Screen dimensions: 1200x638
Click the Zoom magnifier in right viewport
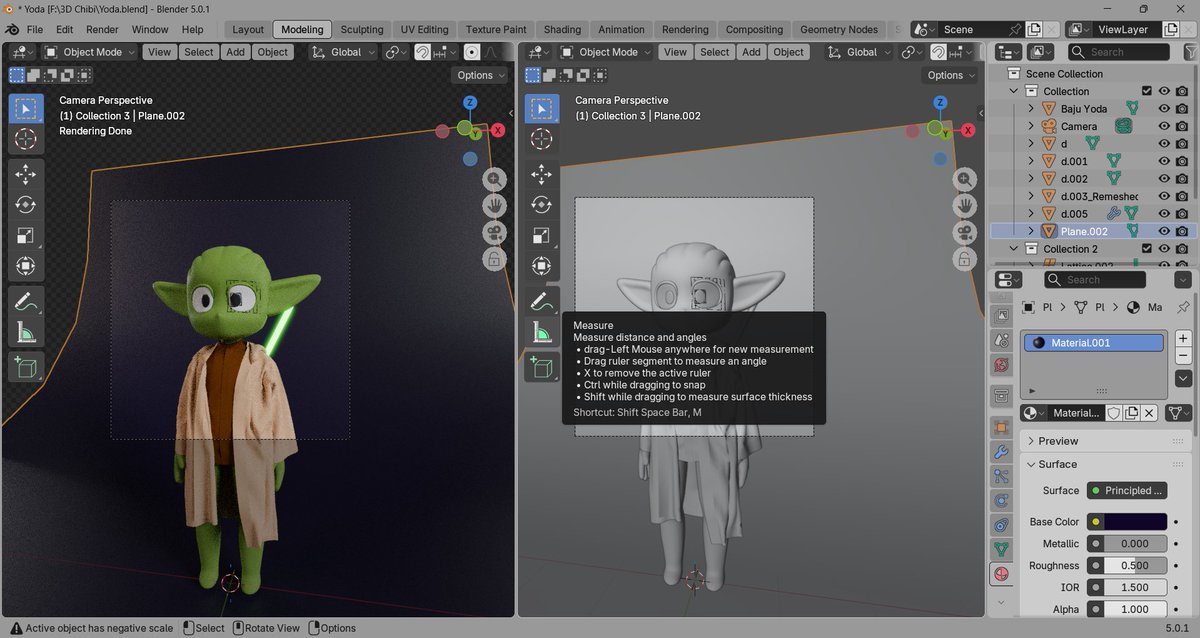pos(964,179)
